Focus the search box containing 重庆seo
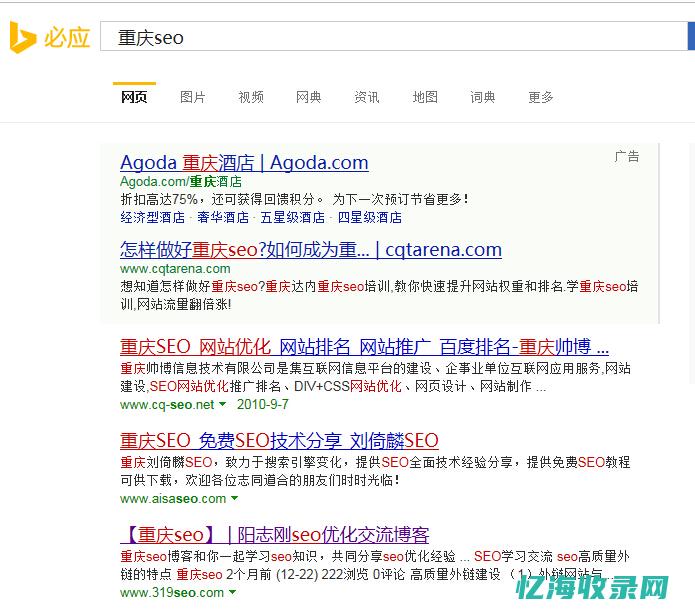 [x=394, y=36]
